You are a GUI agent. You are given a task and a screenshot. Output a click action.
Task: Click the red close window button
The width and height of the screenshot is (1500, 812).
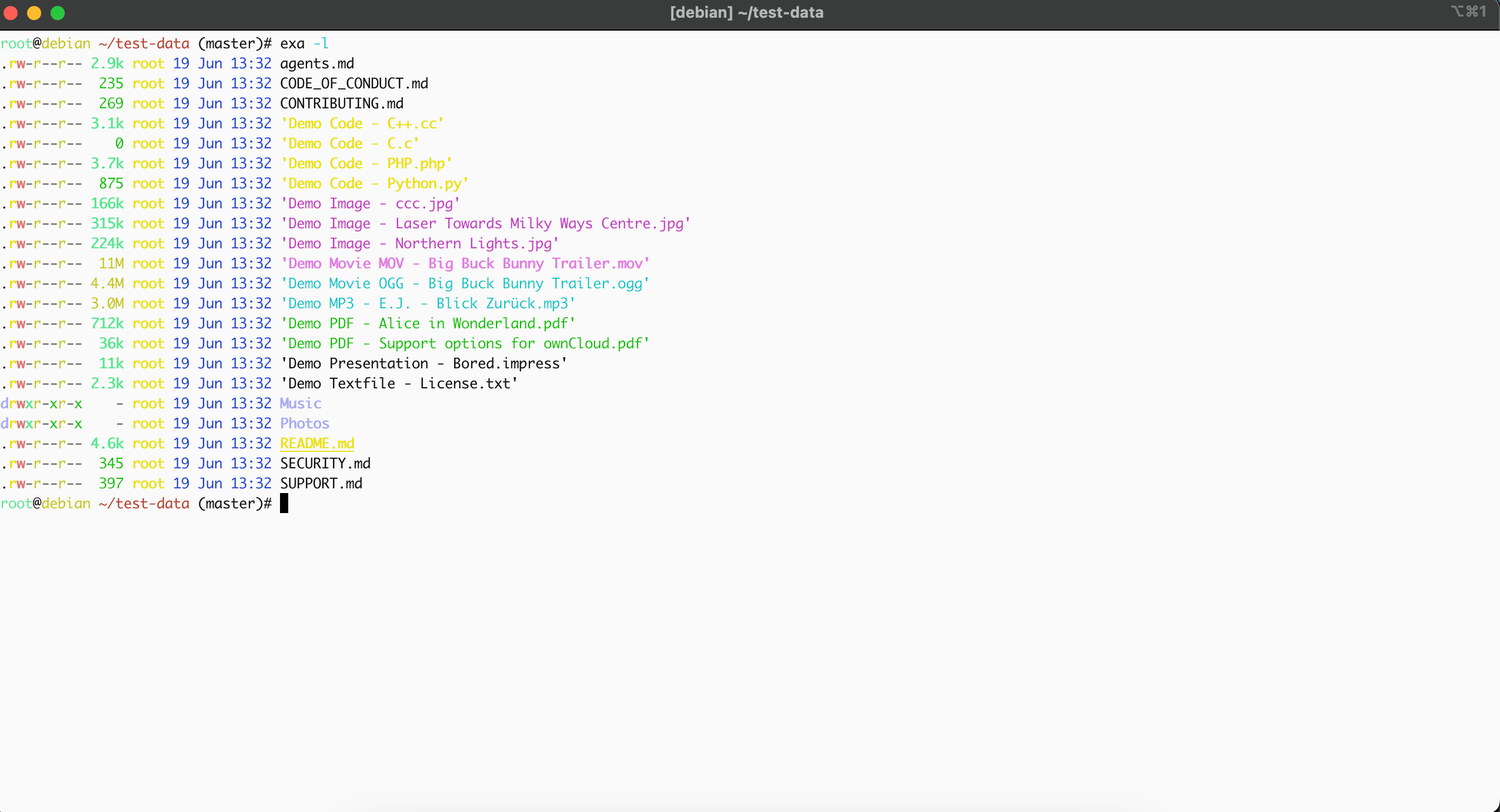coord(11,13)
